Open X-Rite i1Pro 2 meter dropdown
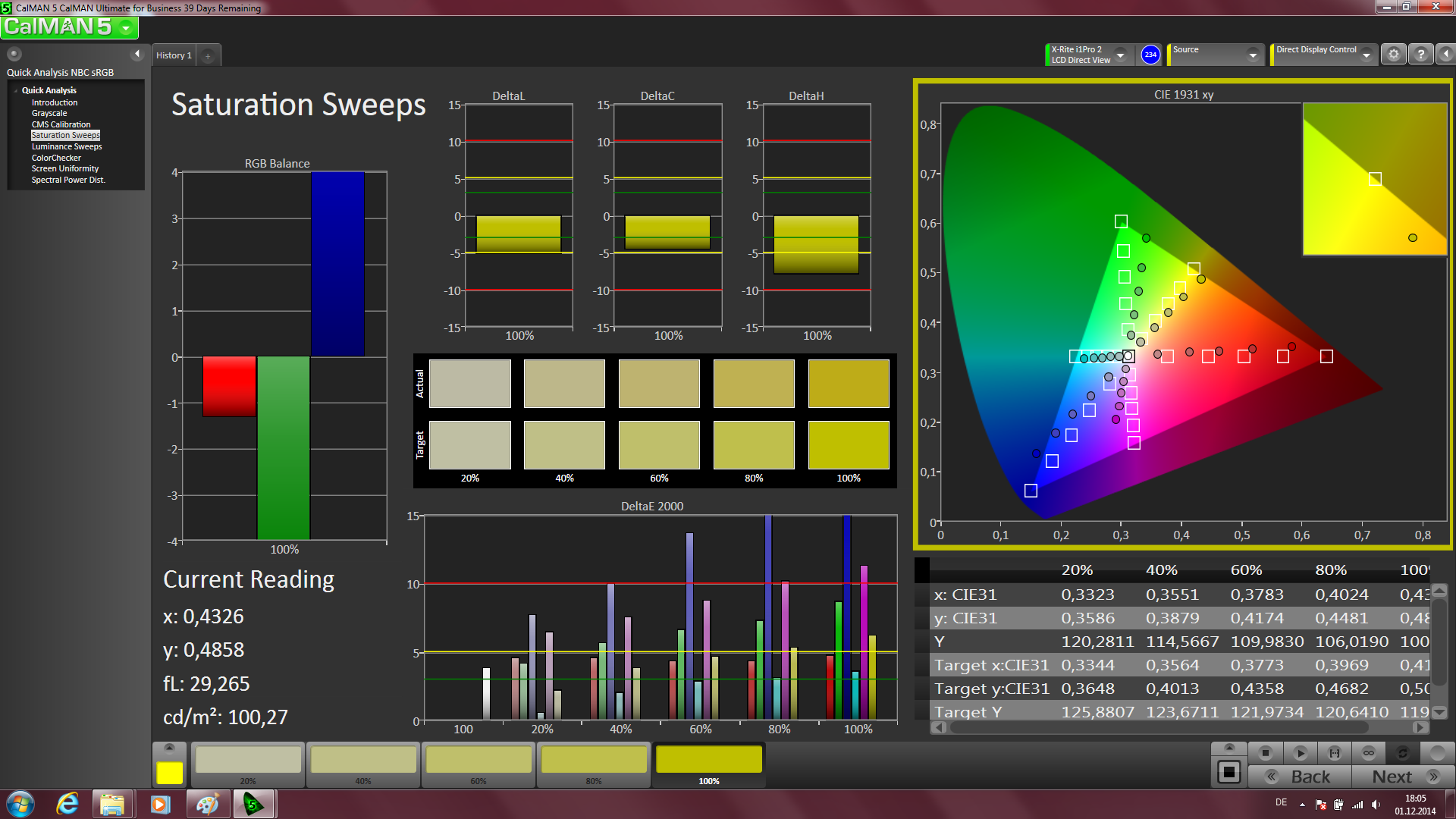Viewport: 1456px width, 819px height. [1120, 55]
